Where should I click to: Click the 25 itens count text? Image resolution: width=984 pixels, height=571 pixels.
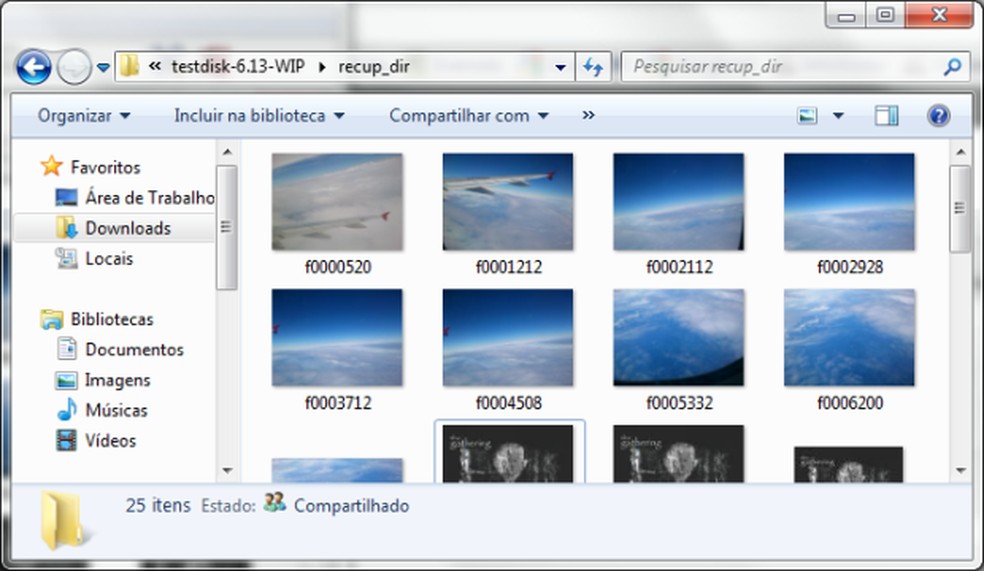point(158,505)
